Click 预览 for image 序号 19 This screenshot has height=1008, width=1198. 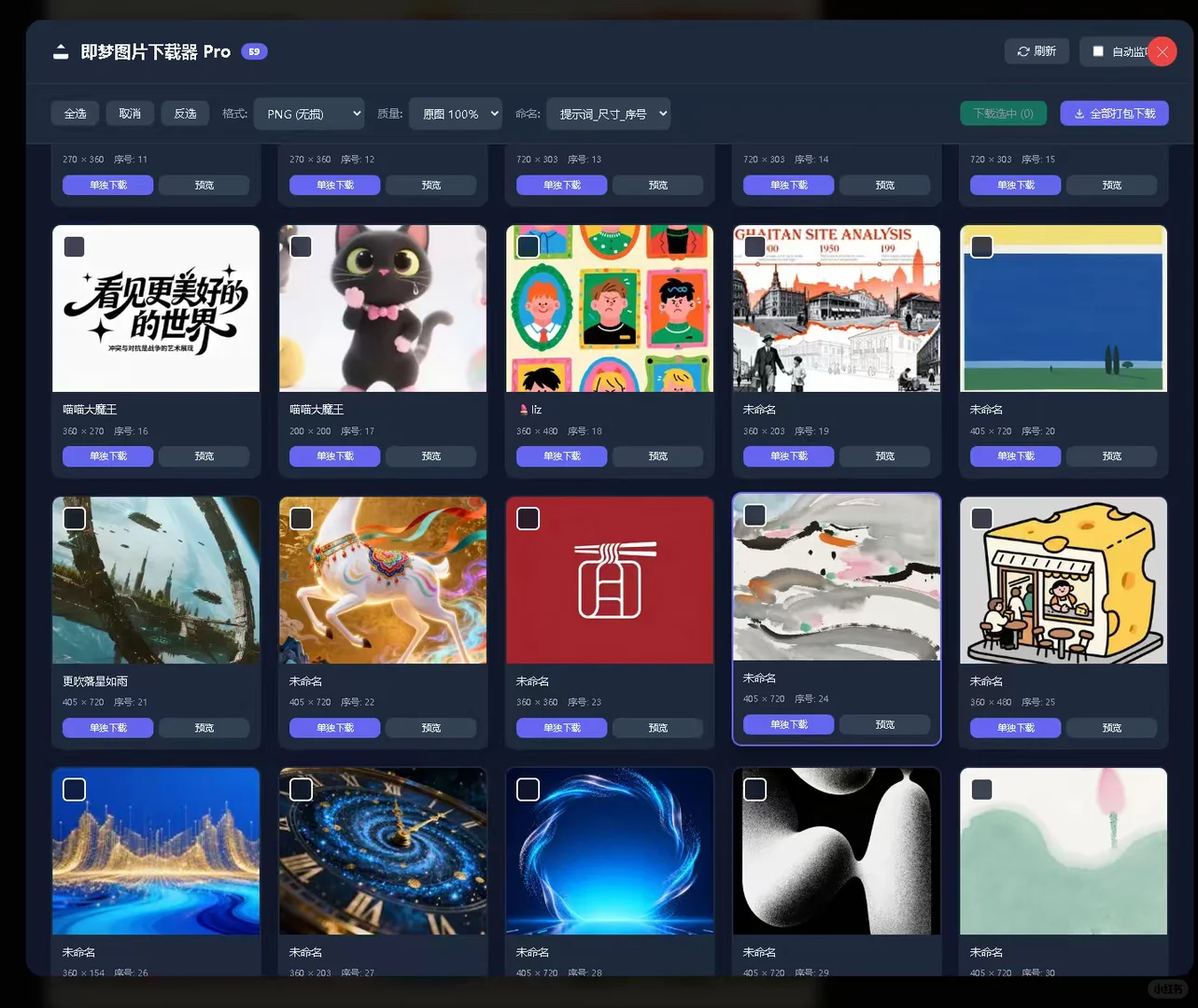coord(885,456)
